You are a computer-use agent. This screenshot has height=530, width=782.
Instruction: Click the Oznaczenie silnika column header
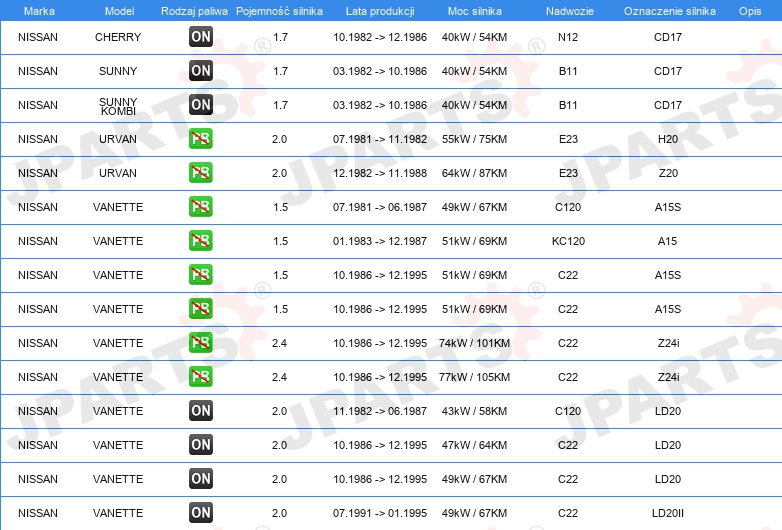click(x=669, y=11)
